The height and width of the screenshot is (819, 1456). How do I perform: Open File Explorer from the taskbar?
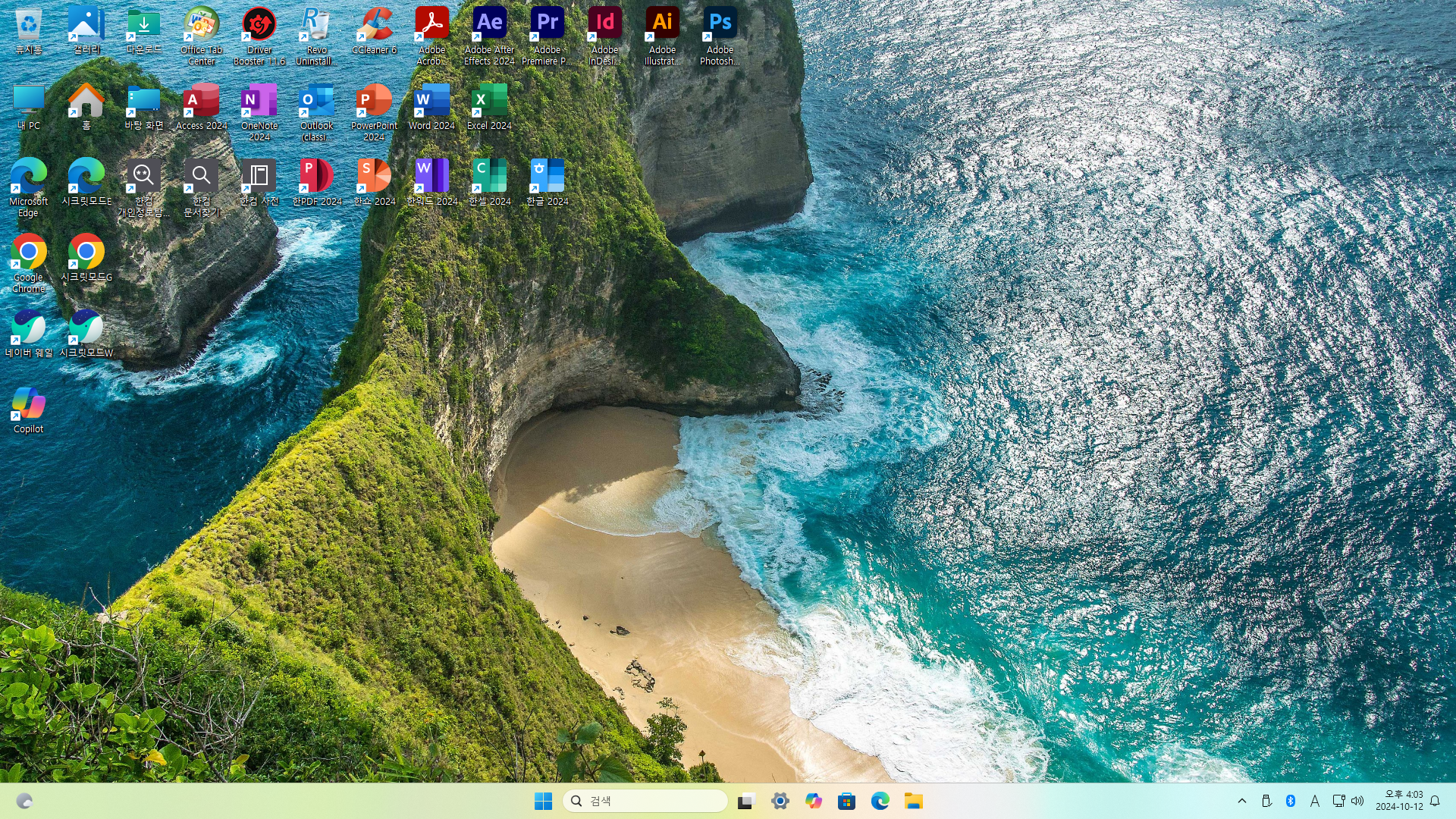[x=913, y=801]
